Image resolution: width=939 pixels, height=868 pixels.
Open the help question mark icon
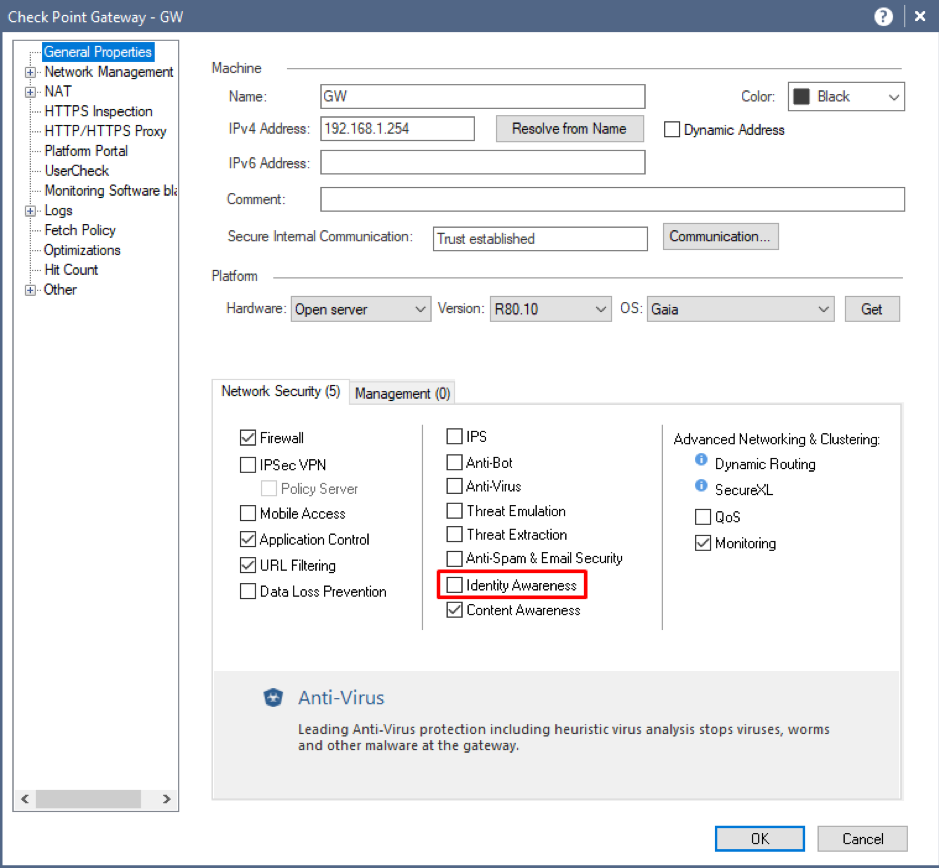pyautogui.click(x=883, y=16)
